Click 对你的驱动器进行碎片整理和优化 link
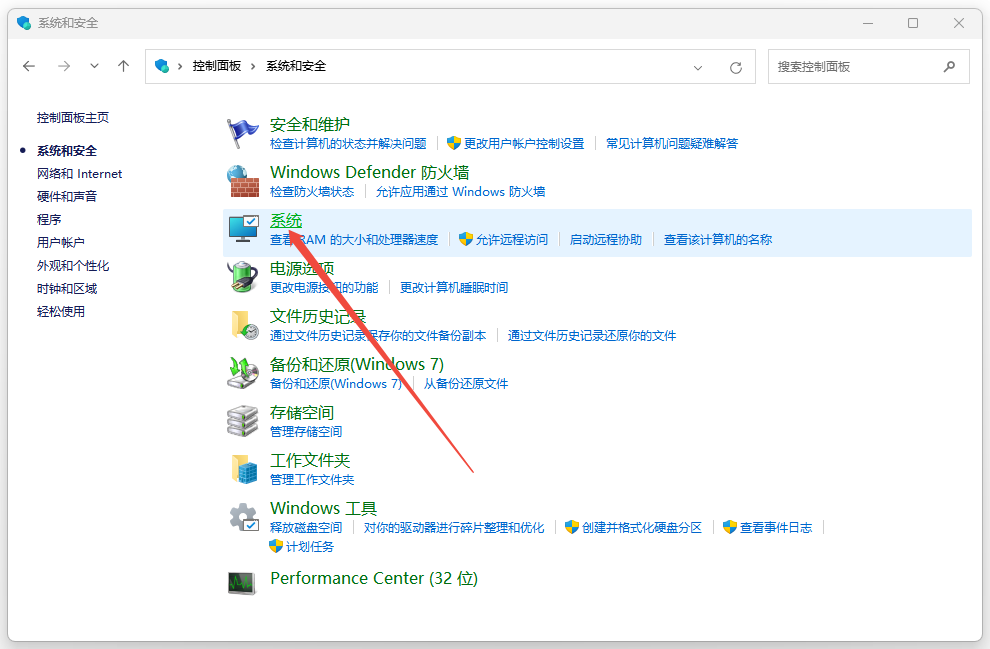The image size is (990, 649). 453,528
